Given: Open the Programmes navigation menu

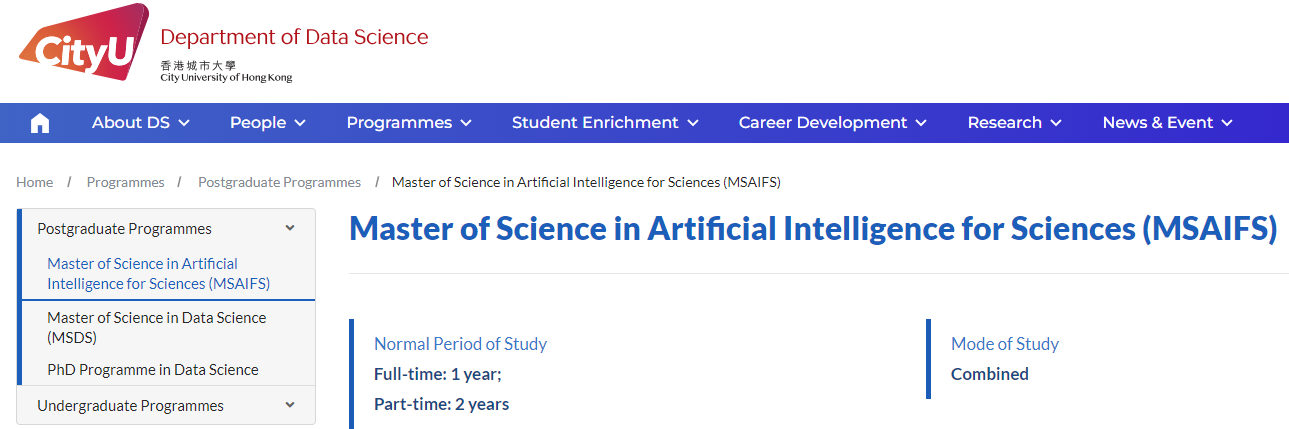Looking at the screenshot, I should click(409, 123).
